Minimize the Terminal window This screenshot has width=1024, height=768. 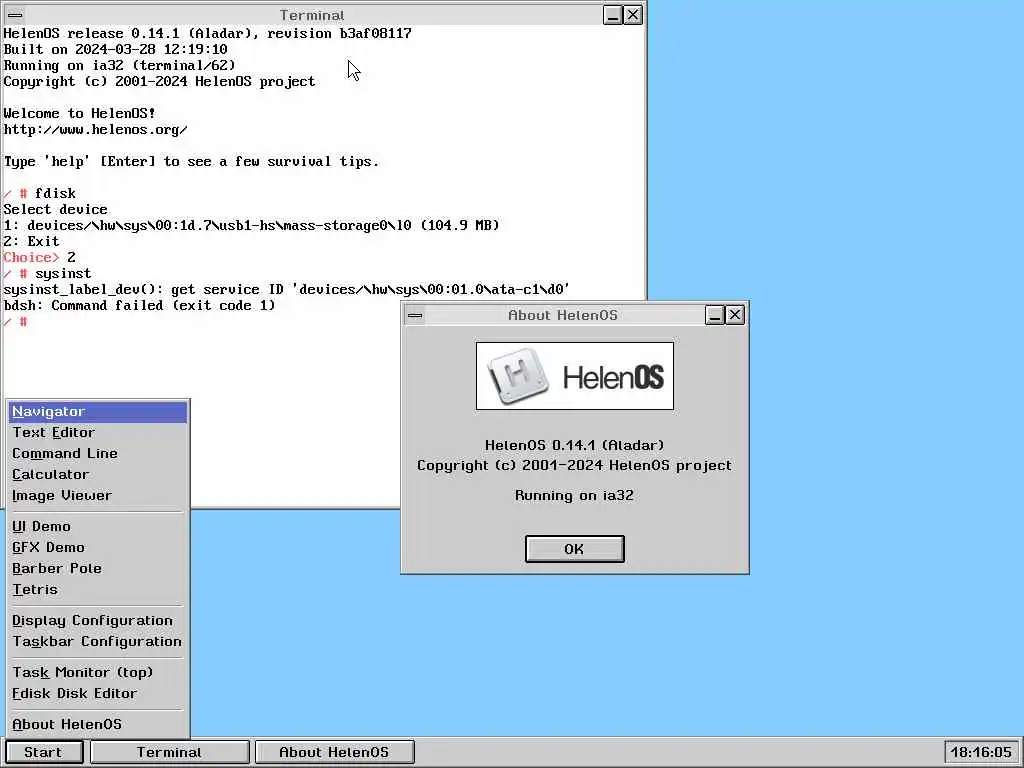click(613, 15)
